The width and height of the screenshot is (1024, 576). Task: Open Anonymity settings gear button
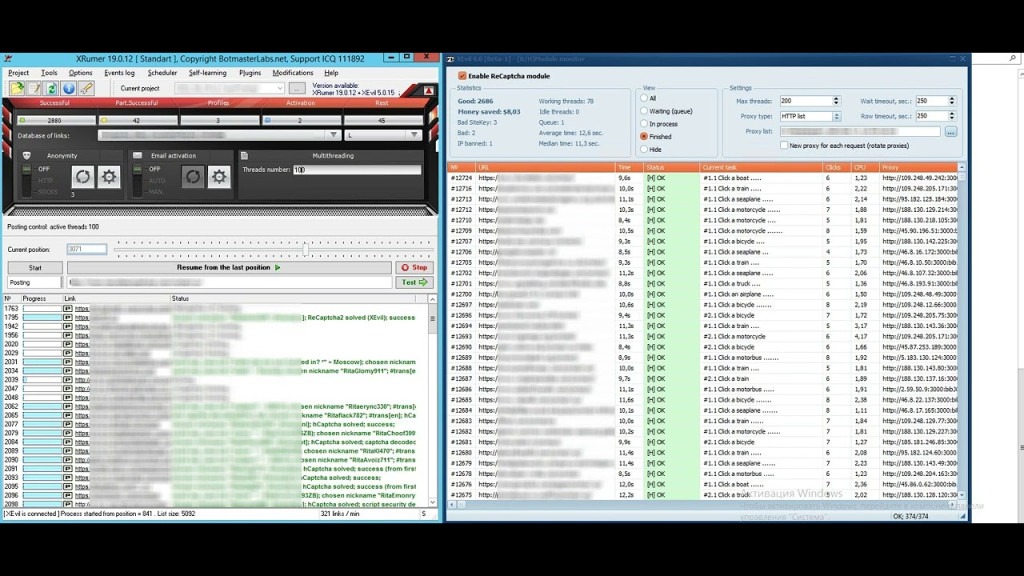click(109, 176)
